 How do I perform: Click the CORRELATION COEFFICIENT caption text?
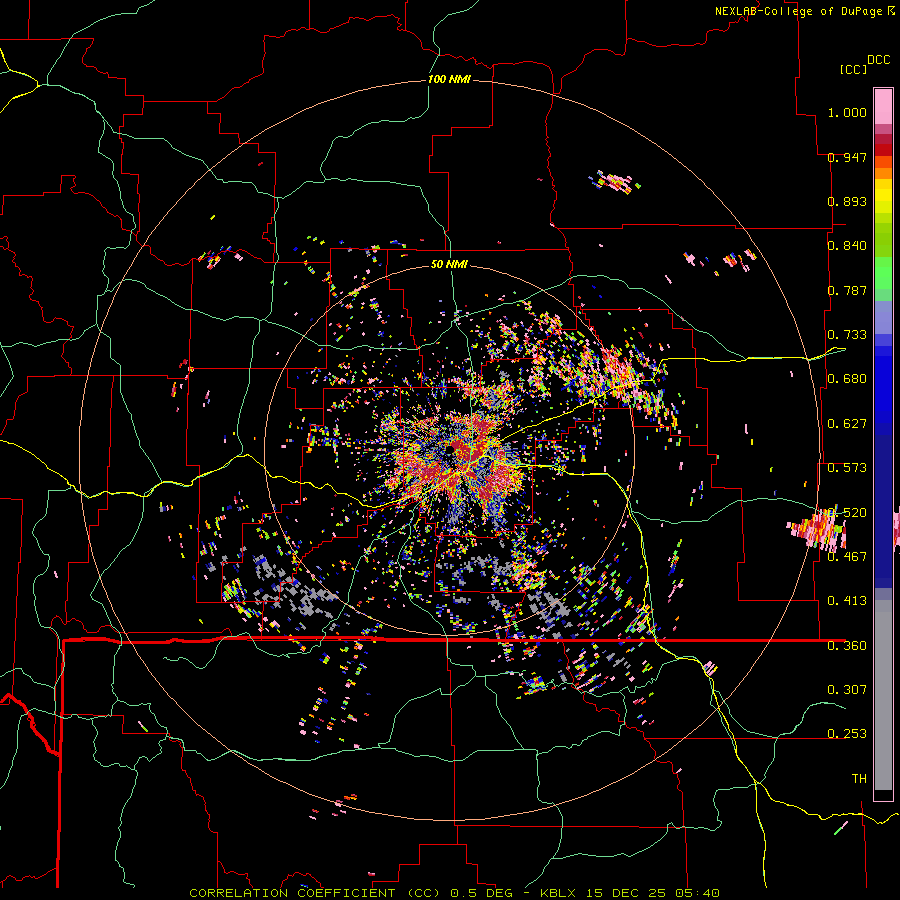tap(292, 893)
